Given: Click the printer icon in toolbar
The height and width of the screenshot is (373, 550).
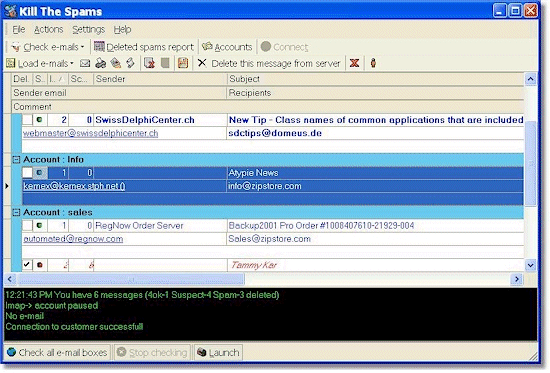Looking at the screenshot, I should 101,63.
